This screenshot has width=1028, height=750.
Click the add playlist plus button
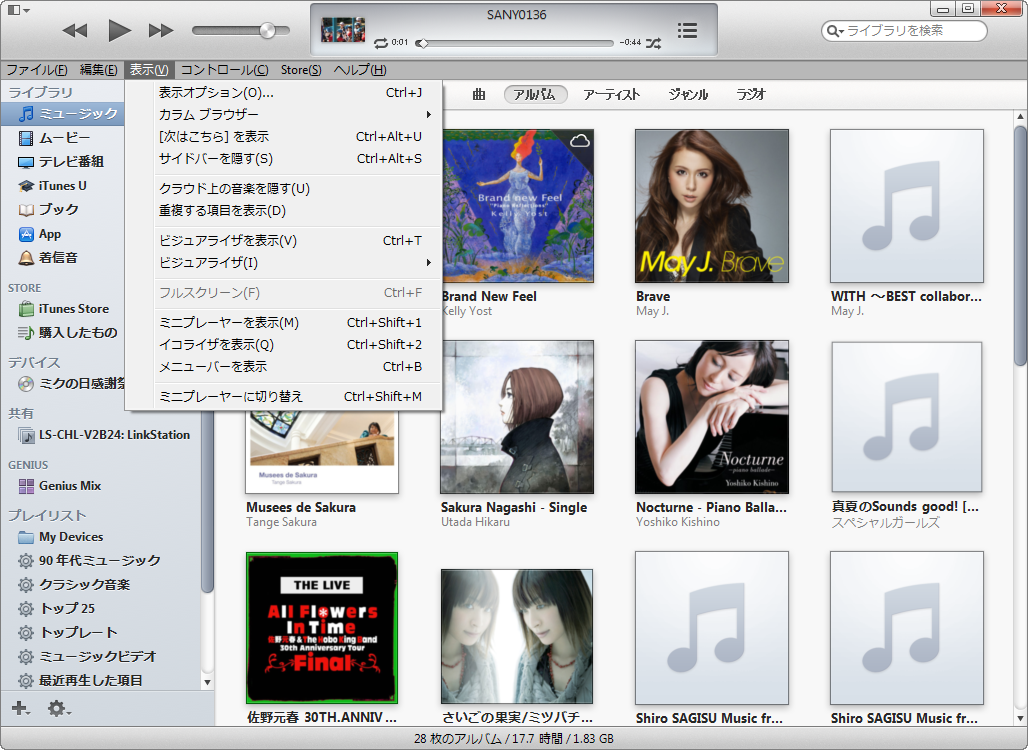(x=20, y=708)
